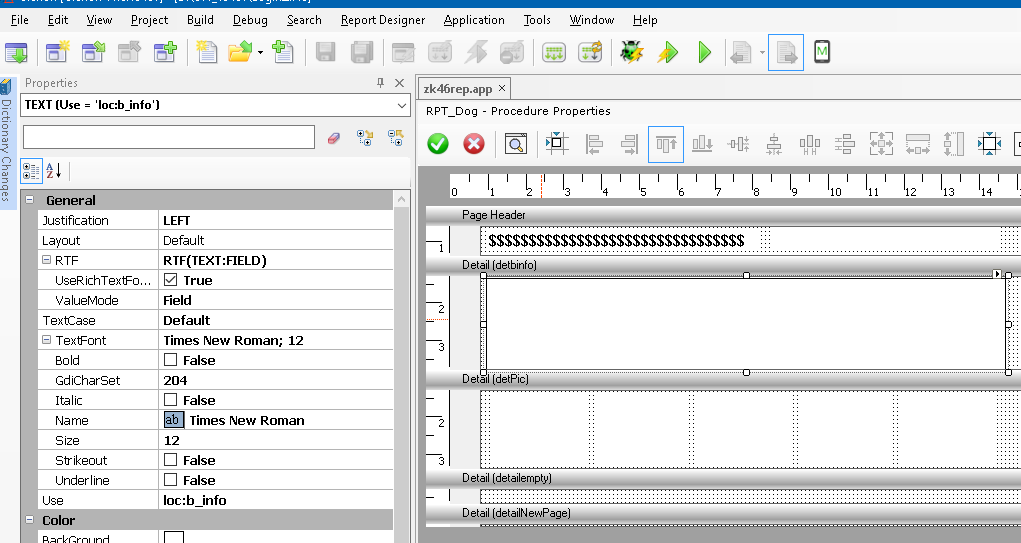Sort properties alphabetically with A-Z icon
The image size is (1021, 543).
[54, 171]
